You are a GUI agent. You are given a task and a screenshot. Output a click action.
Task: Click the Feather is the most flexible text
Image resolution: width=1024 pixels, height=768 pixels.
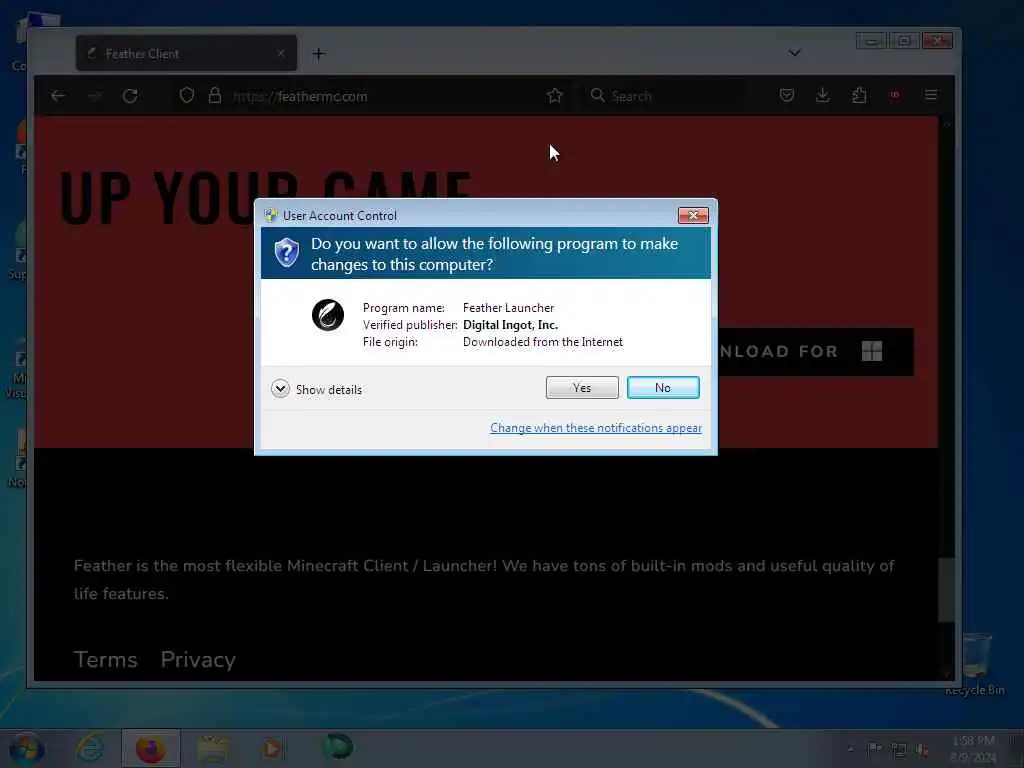(484, 579)
